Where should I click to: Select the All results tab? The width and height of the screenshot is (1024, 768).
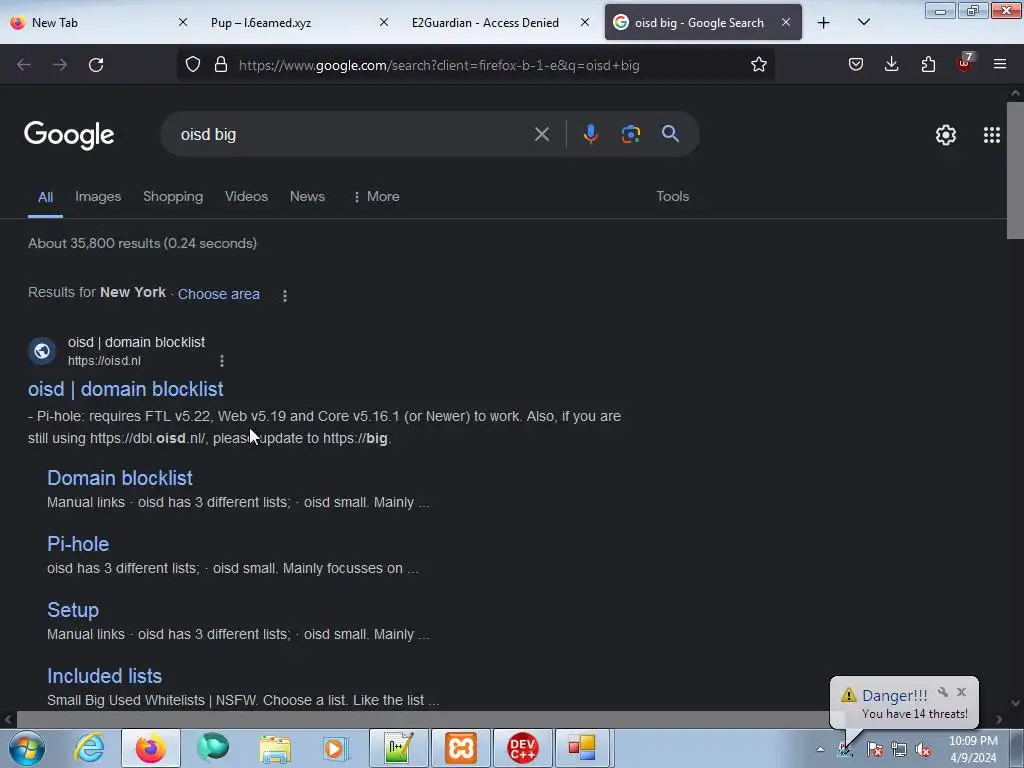click(45, 197)
